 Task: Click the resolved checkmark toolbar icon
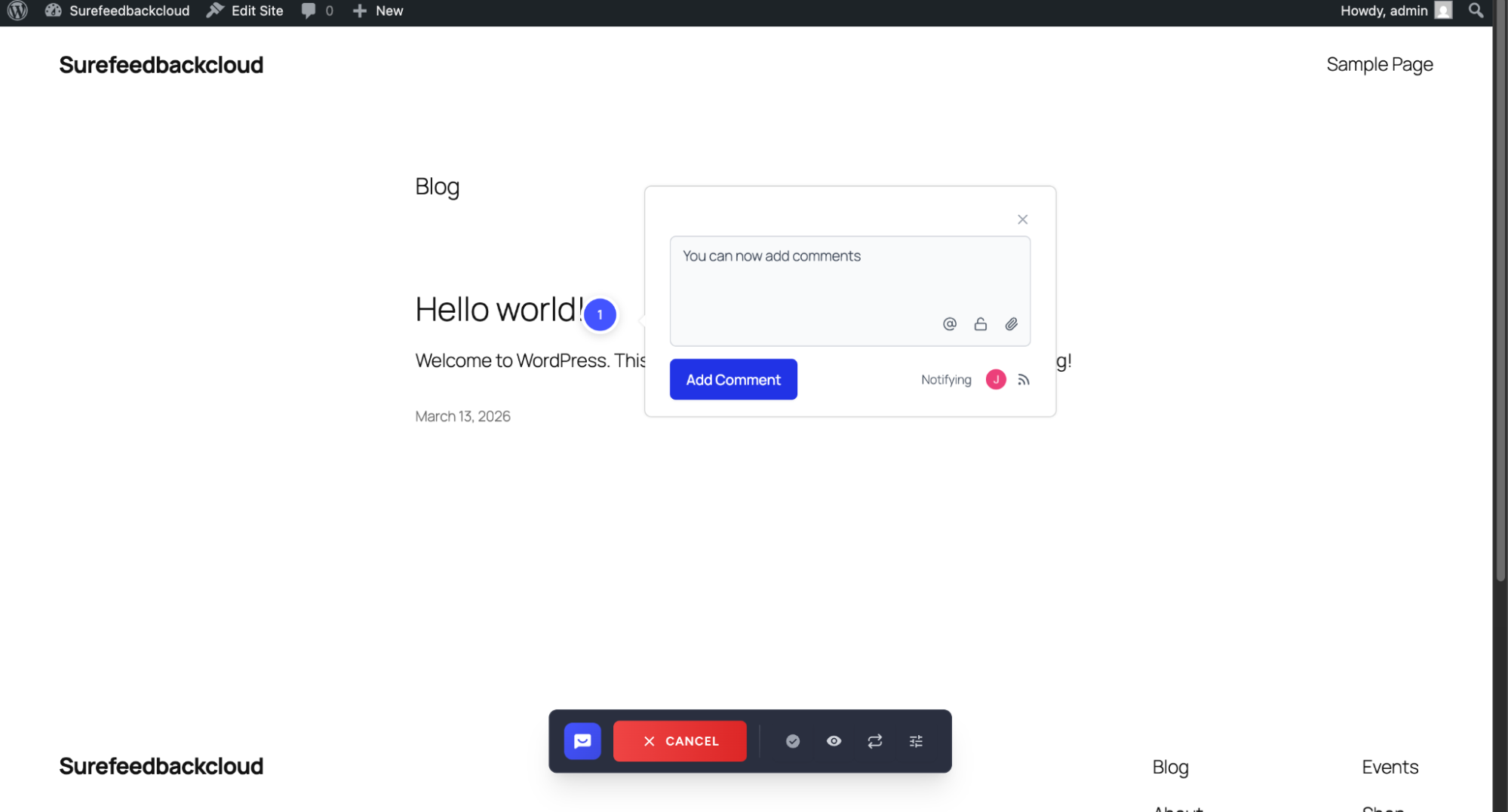pyautogui.click(x=792, y=741)
